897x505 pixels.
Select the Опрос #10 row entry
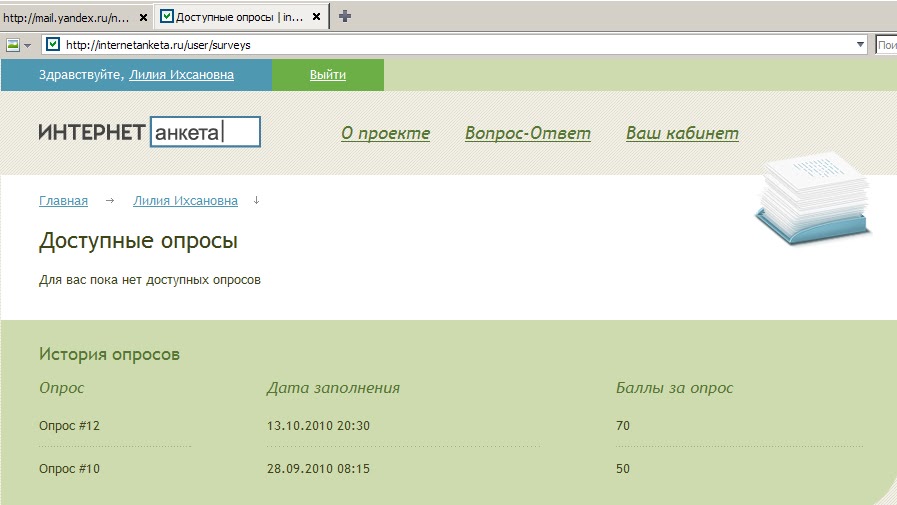pos(69,468)
